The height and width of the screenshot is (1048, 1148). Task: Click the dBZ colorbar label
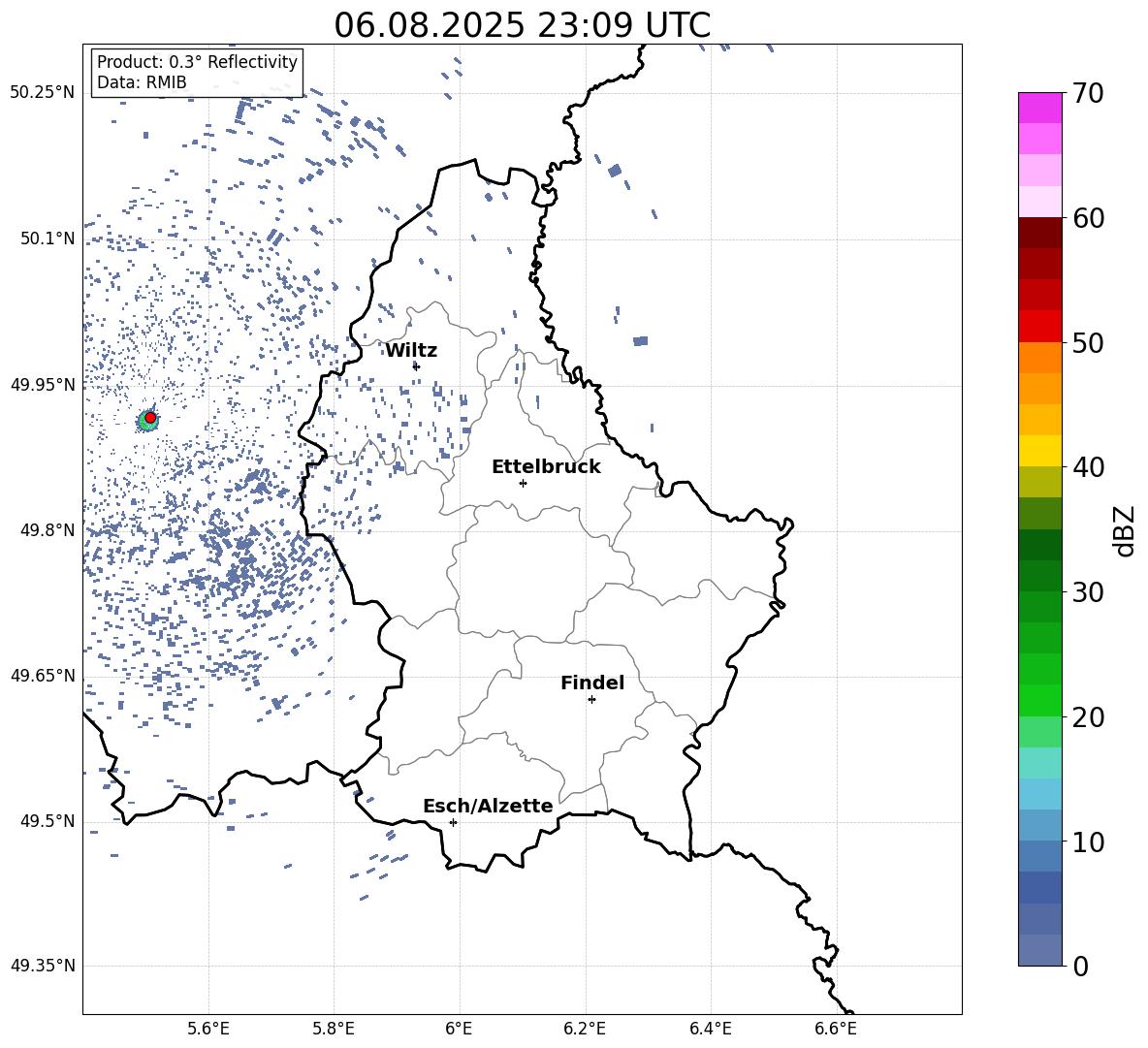coord(1123,530)
